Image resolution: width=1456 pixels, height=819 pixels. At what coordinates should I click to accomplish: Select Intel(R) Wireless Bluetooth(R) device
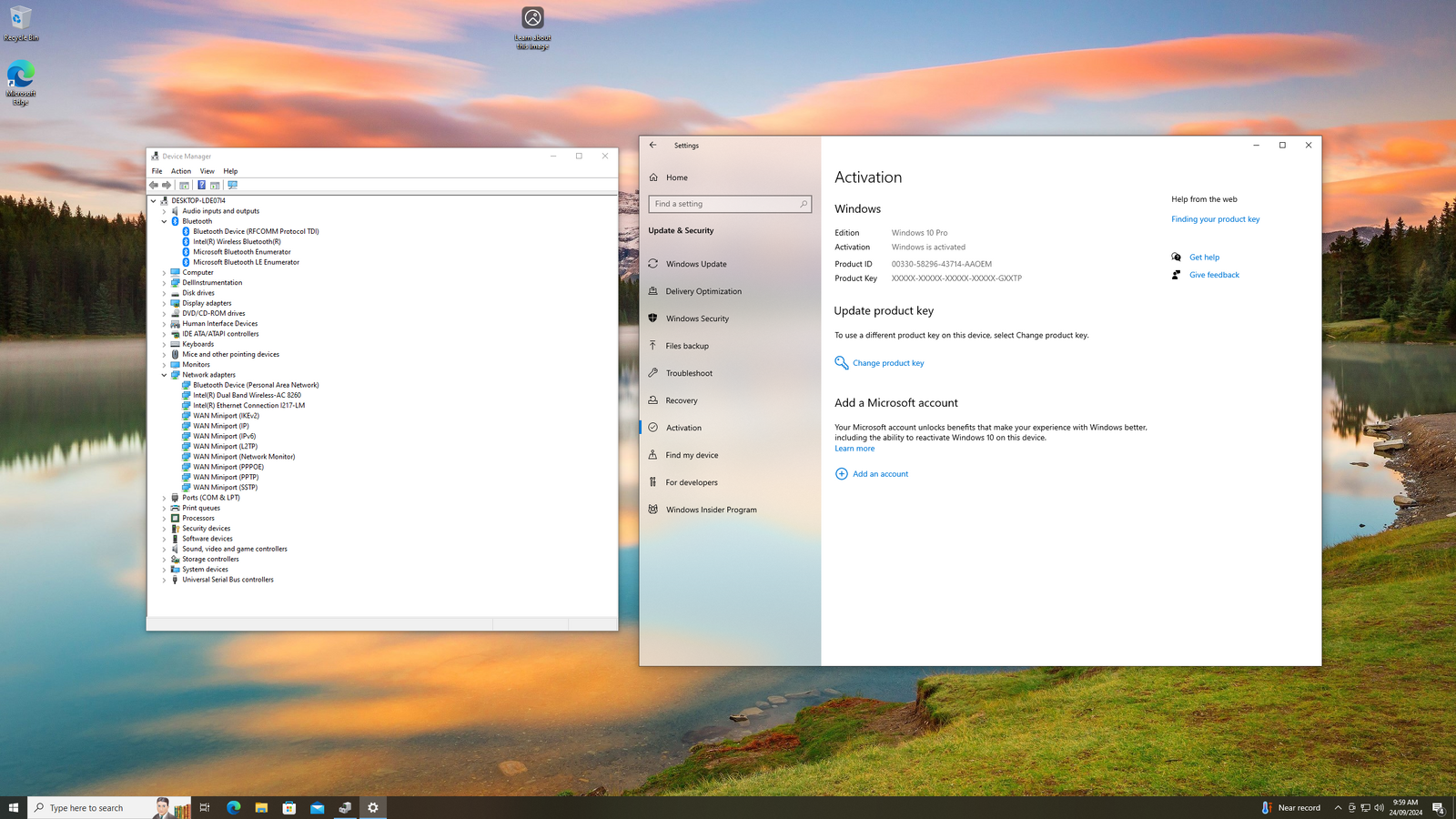pos(237,242)
